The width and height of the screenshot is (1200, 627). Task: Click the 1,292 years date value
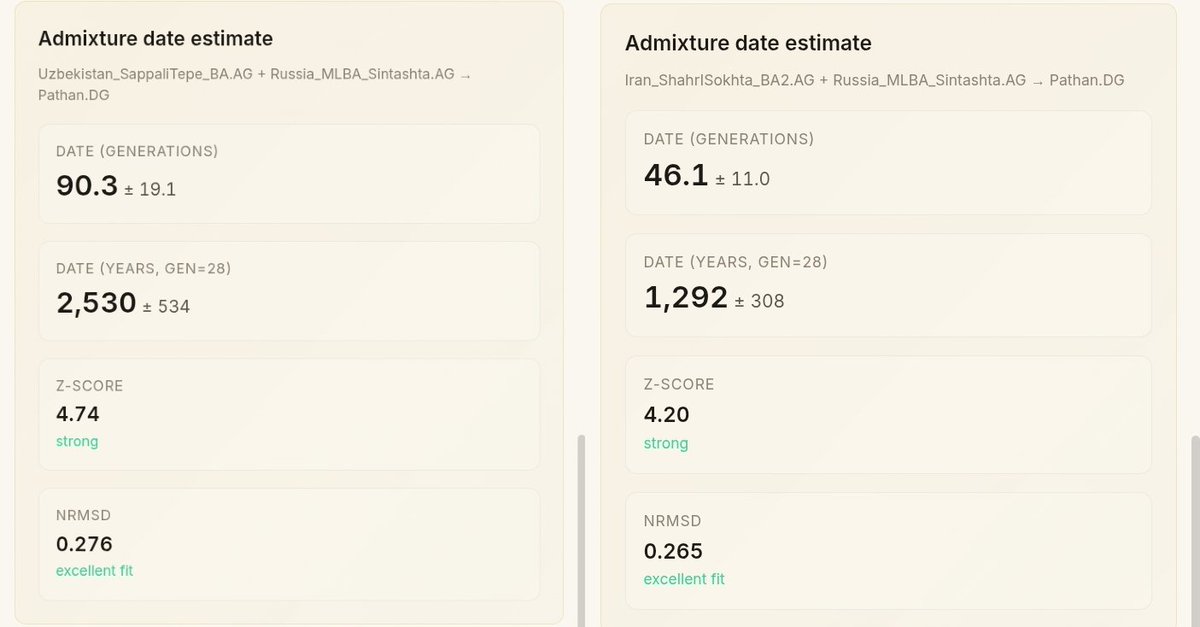[685, 297]
